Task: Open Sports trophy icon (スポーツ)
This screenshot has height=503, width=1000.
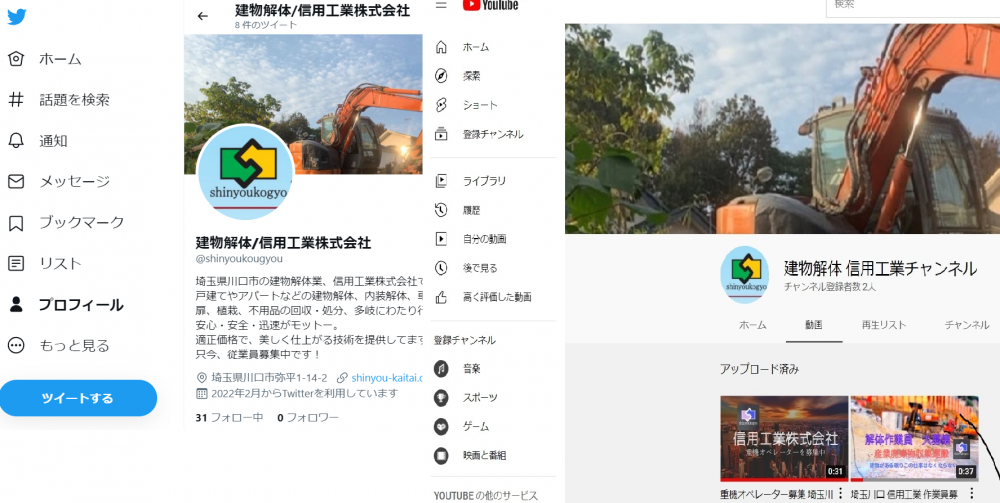Action: pos(441,397)
